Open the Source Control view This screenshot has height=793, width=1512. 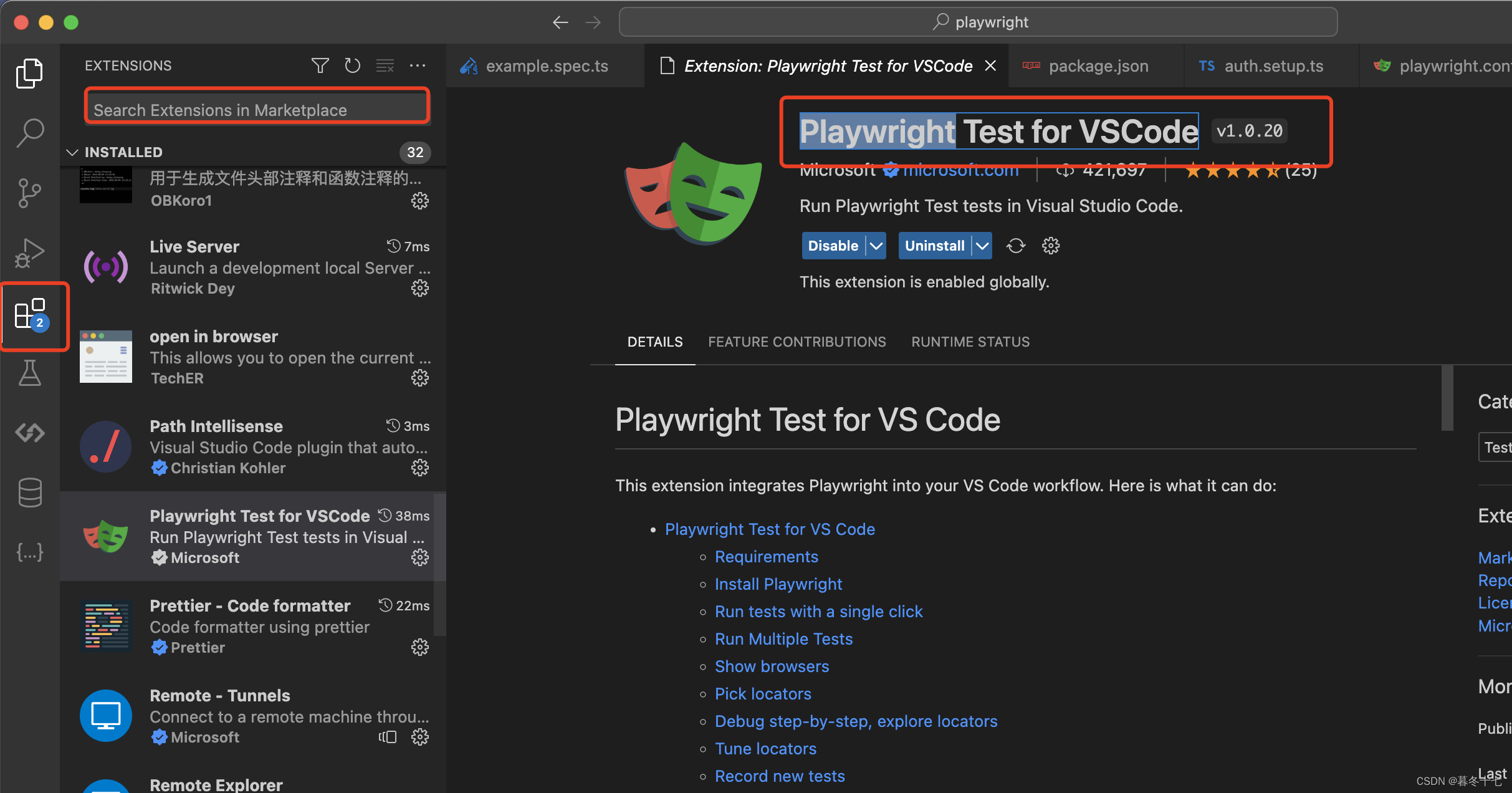29,193
